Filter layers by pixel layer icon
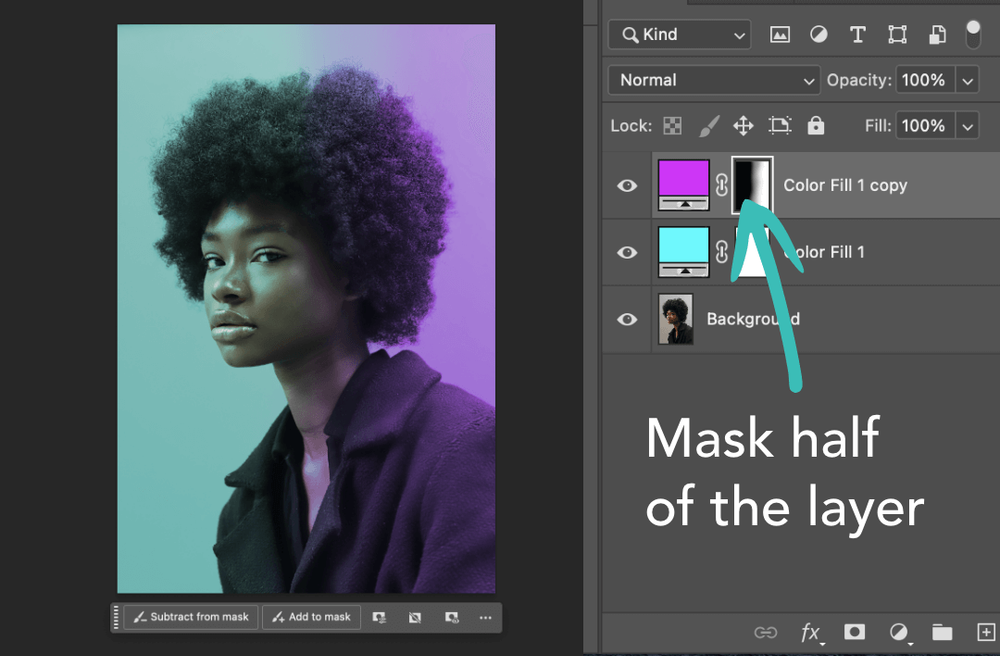The height and width of the screenshot is (656, 1000). [x=779, y=34]
